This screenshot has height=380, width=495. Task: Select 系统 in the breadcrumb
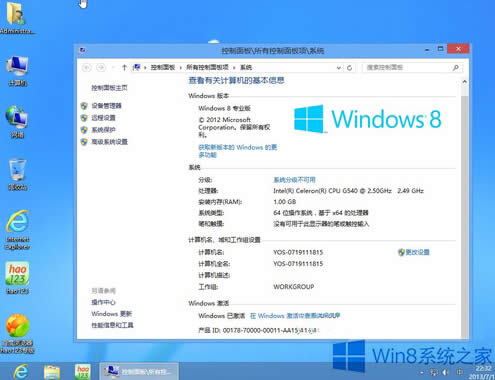(246, 67)
